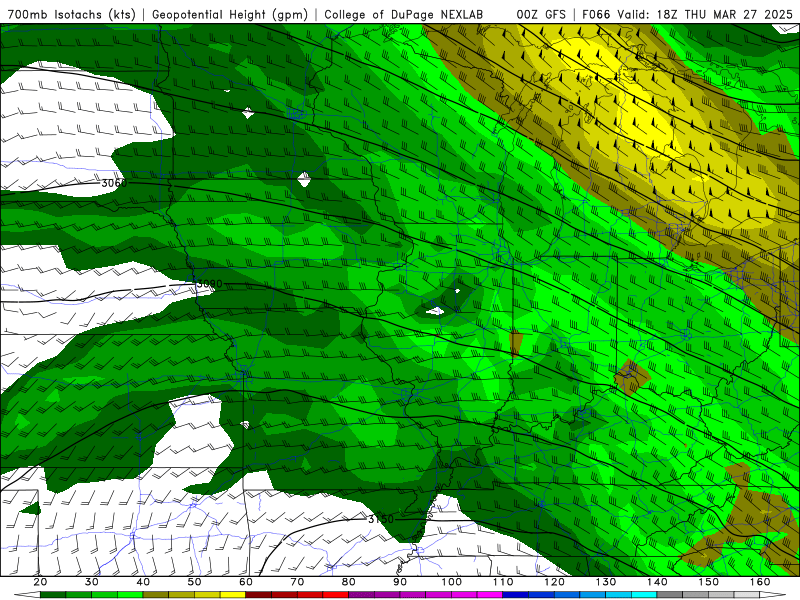Click the 'F066' forecast hour label
The height and width of the screenshot is (600, 800).
[x=596, y=14]
